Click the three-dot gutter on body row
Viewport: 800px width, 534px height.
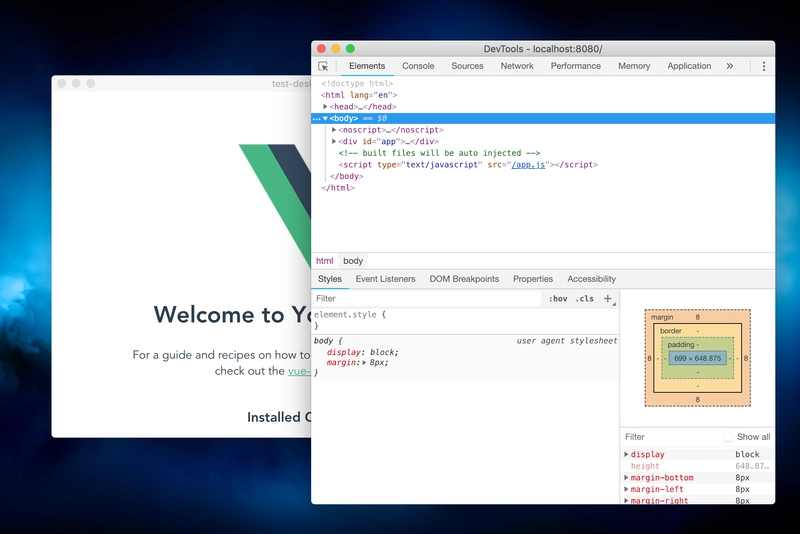tap(316, 118)
